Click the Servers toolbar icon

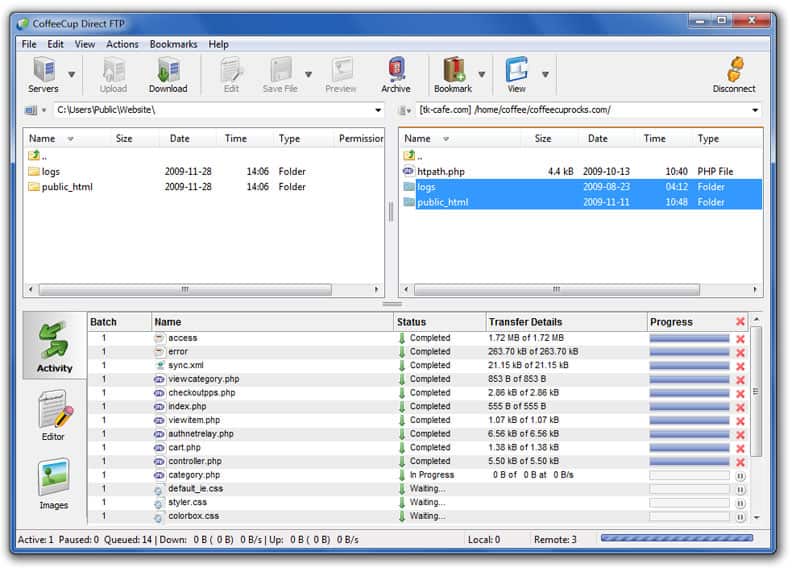[x=43, y=73]
